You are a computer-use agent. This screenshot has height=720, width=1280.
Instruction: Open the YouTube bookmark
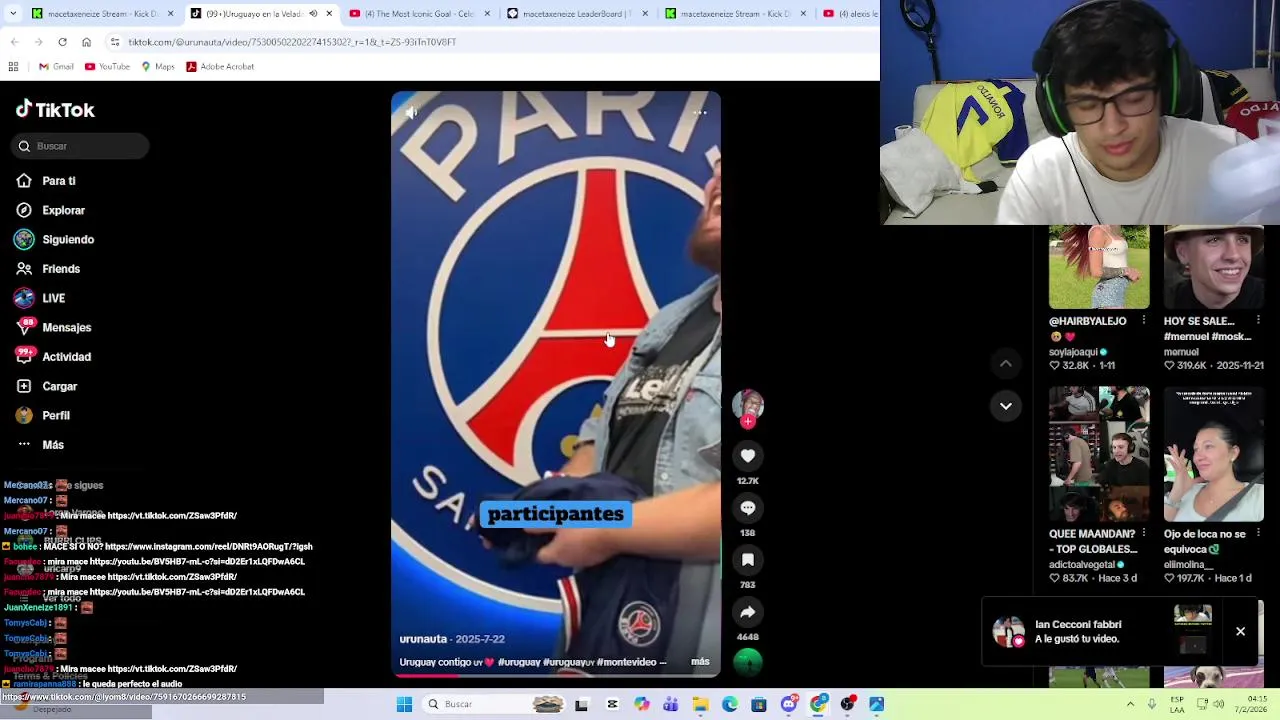[x=107, y=67]
